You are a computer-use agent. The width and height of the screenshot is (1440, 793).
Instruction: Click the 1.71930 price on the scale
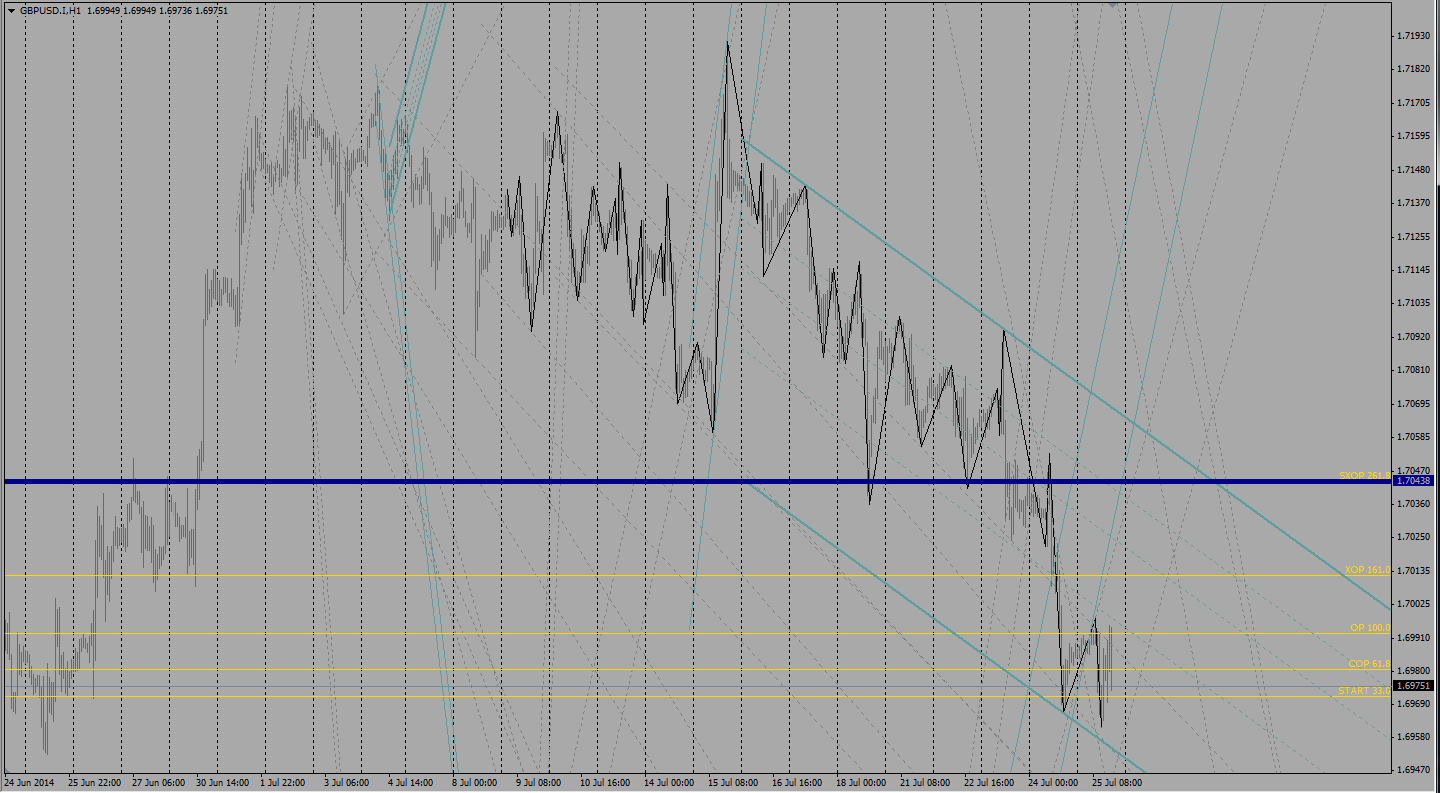coord(1414,36)
